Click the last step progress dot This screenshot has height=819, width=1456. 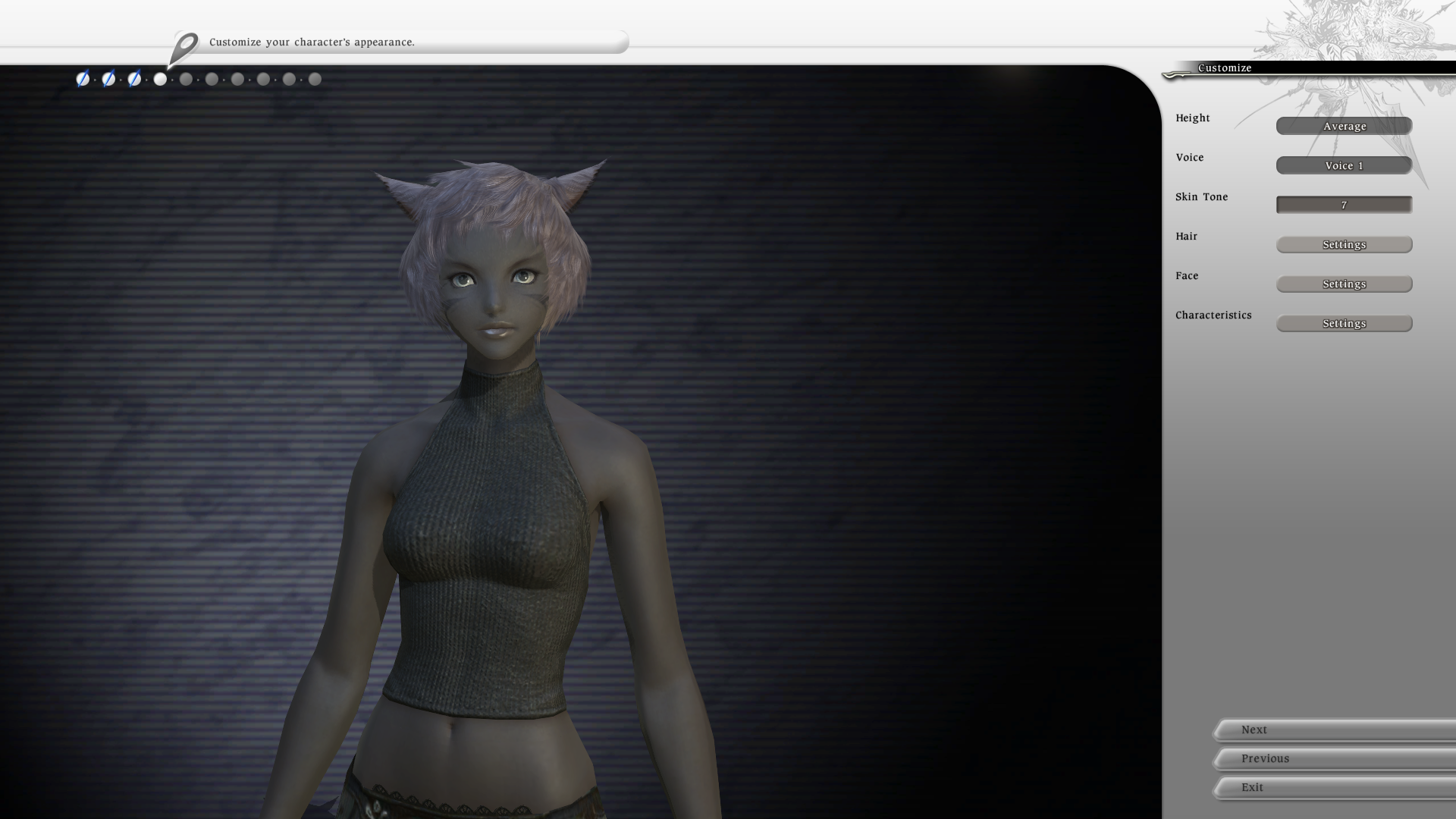tap(315, 79)
